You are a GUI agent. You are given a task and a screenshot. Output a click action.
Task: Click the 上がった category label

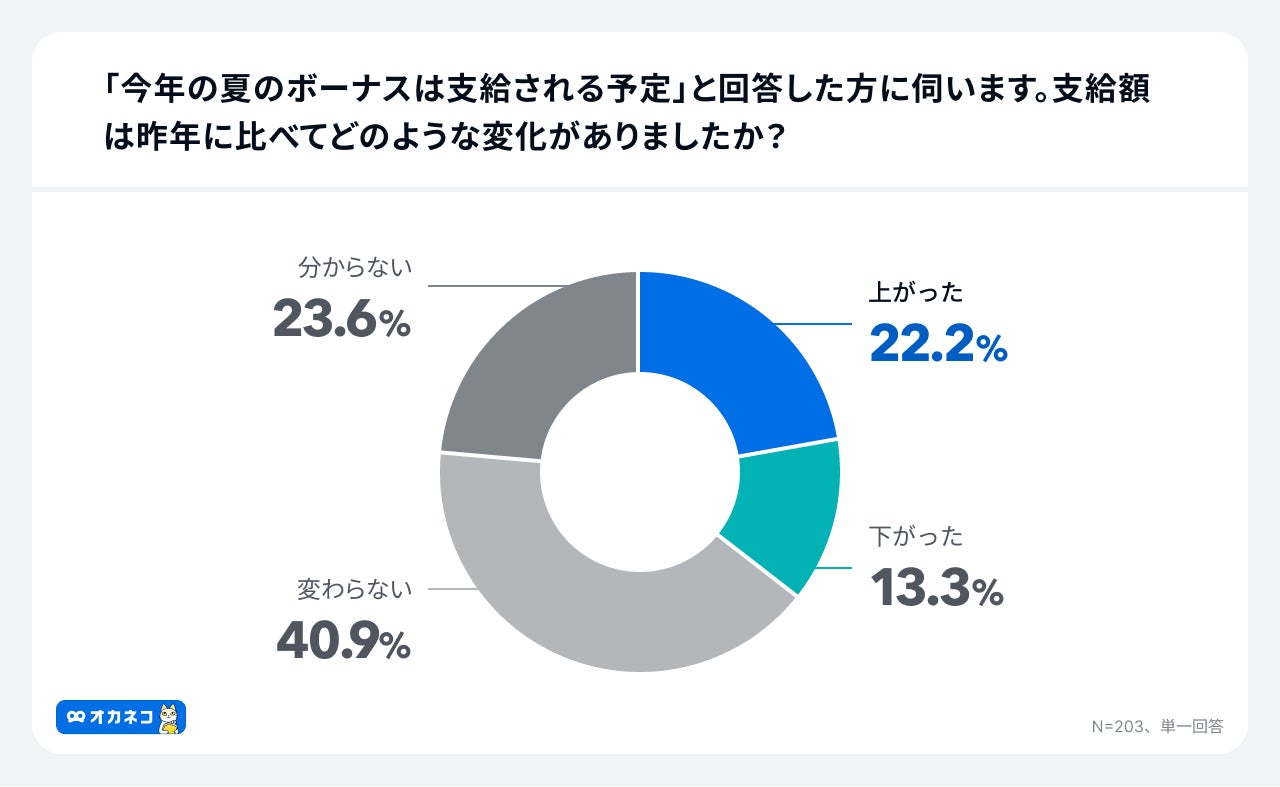[x=916, y=293]
